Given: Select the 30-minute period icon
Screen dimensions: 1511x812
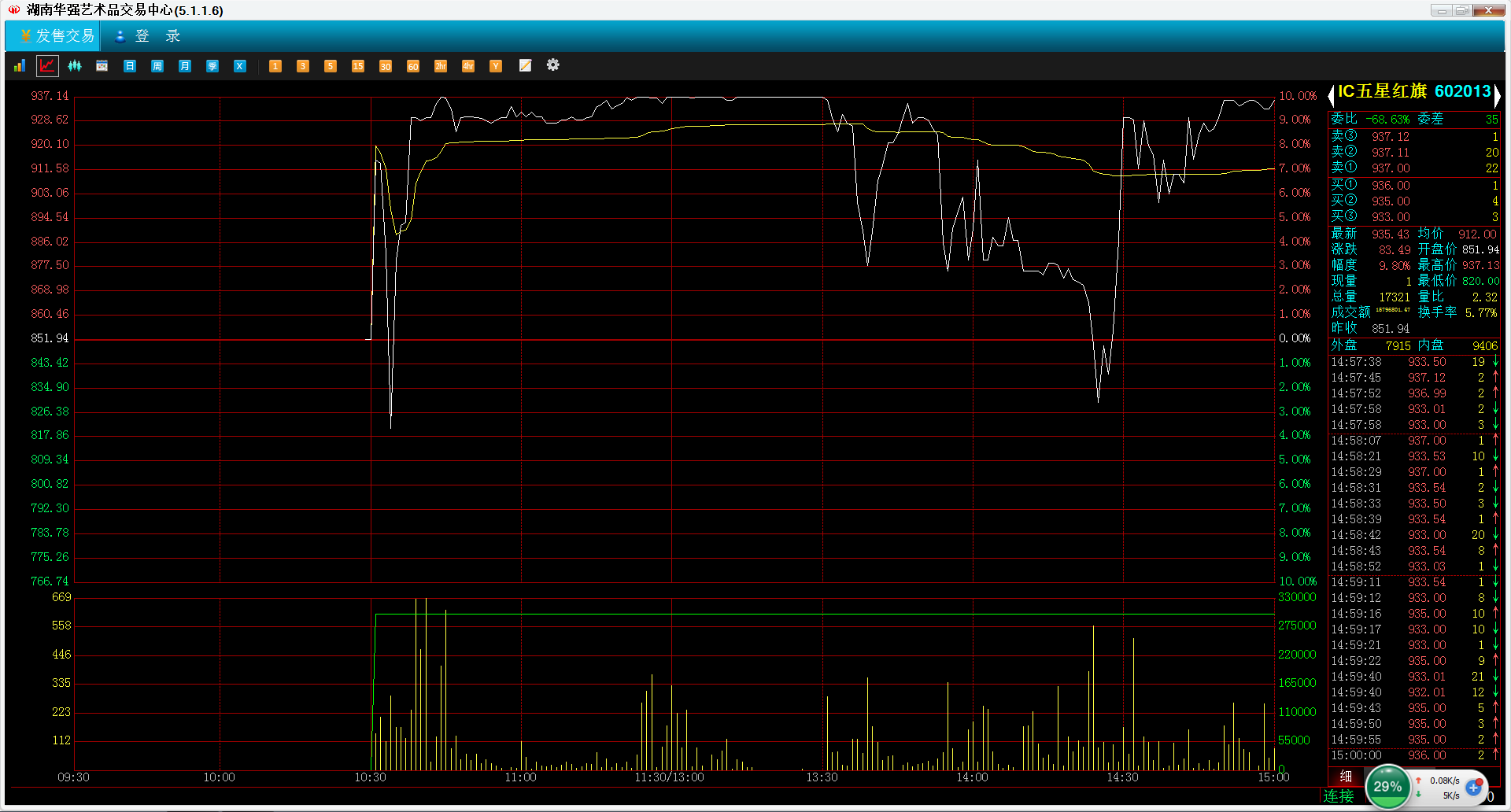Looking at the screenshot, I should click(386, 66).
